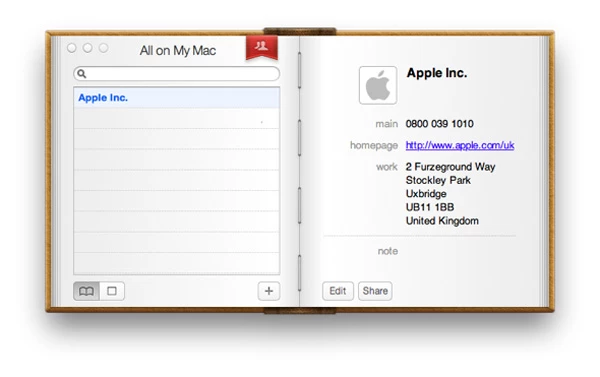Viewport: 600px width, 377px height.
Task: Click the 'UB11 1BB' postcode
Action: click(430, 207)
